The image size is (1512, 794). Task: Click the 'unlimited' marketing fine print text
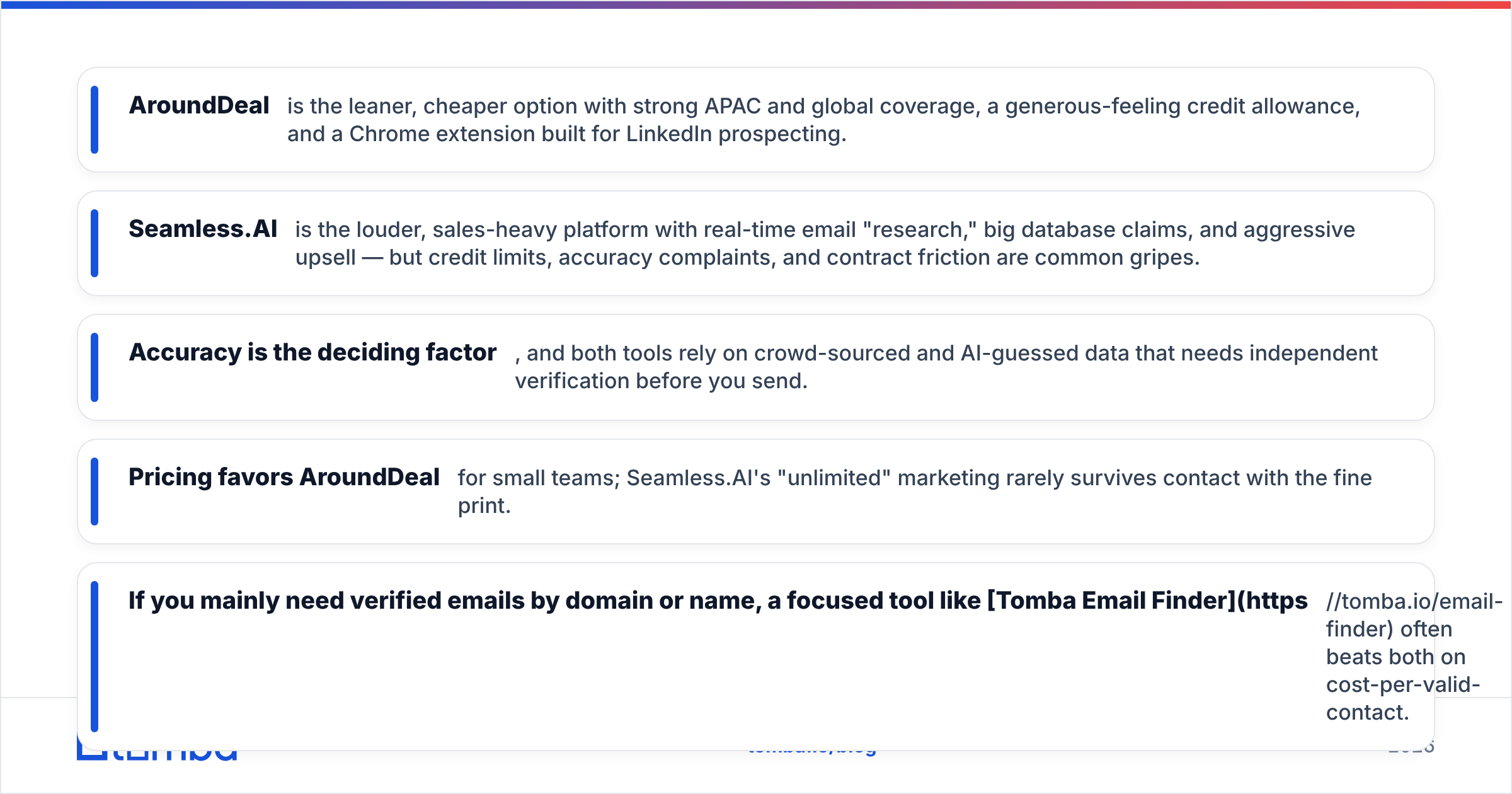click(915, 492)
